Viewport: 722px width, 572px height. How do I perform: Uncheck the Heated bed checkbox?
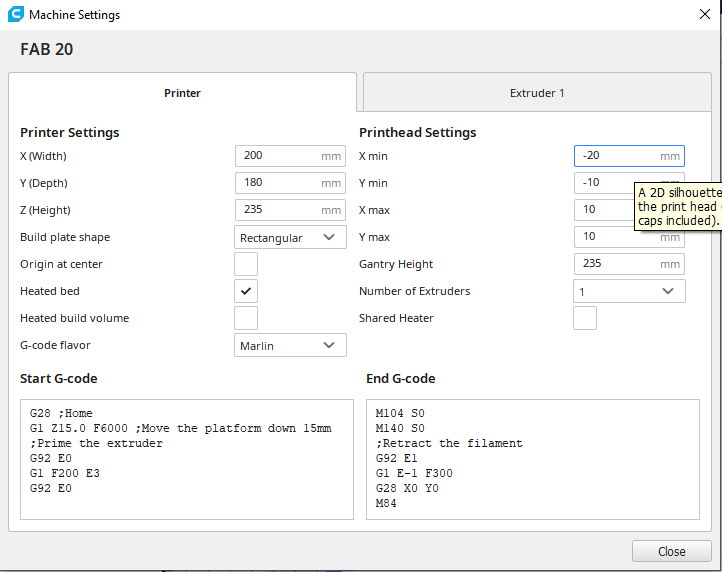pos(246,291)
